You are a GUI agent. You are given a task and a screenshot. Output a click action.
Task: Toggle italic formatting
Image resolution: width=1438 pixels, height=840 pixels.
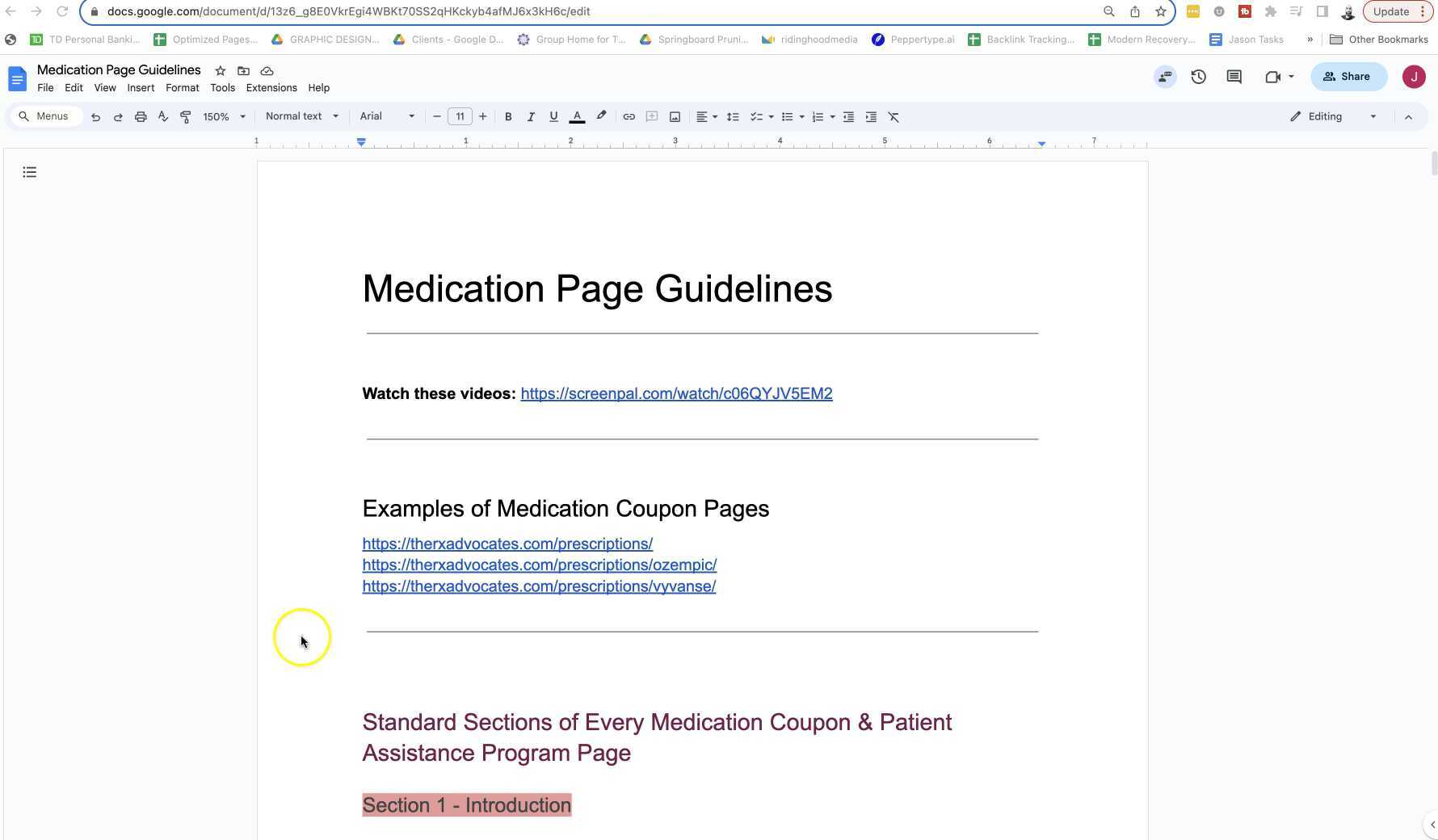coord(531,116)
